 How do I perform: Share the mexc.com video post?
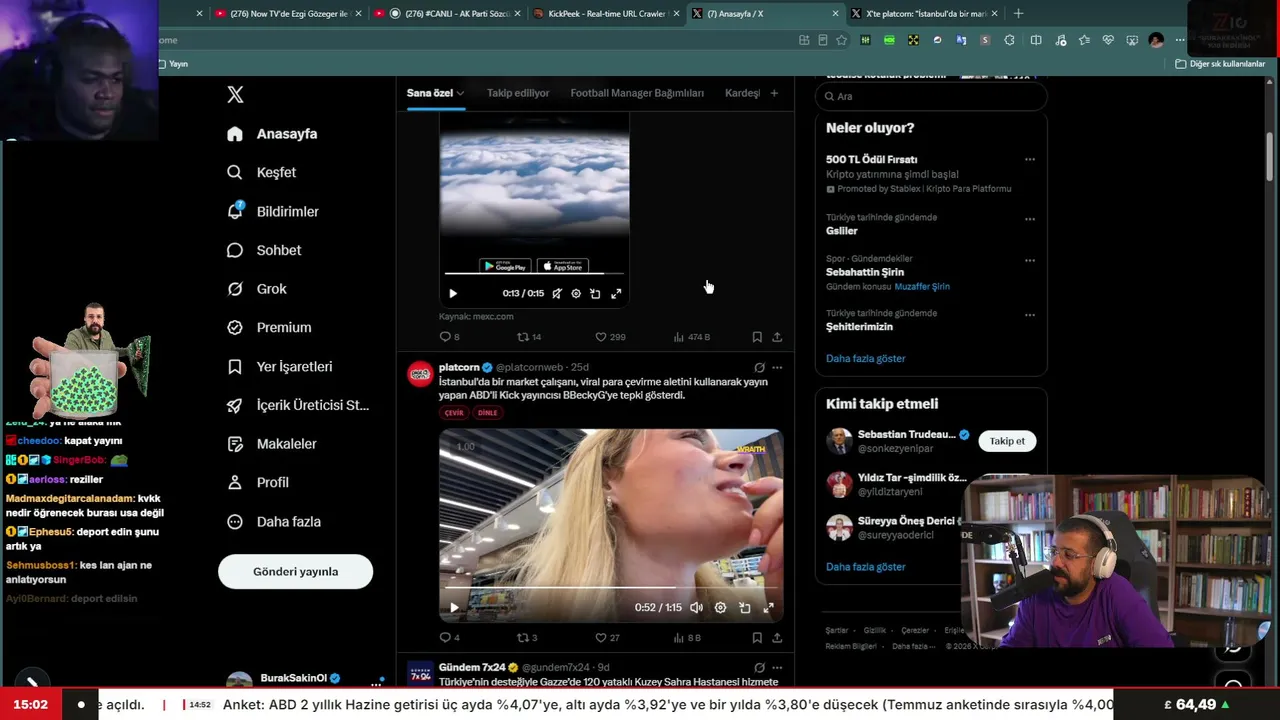(x=777, y=337)
